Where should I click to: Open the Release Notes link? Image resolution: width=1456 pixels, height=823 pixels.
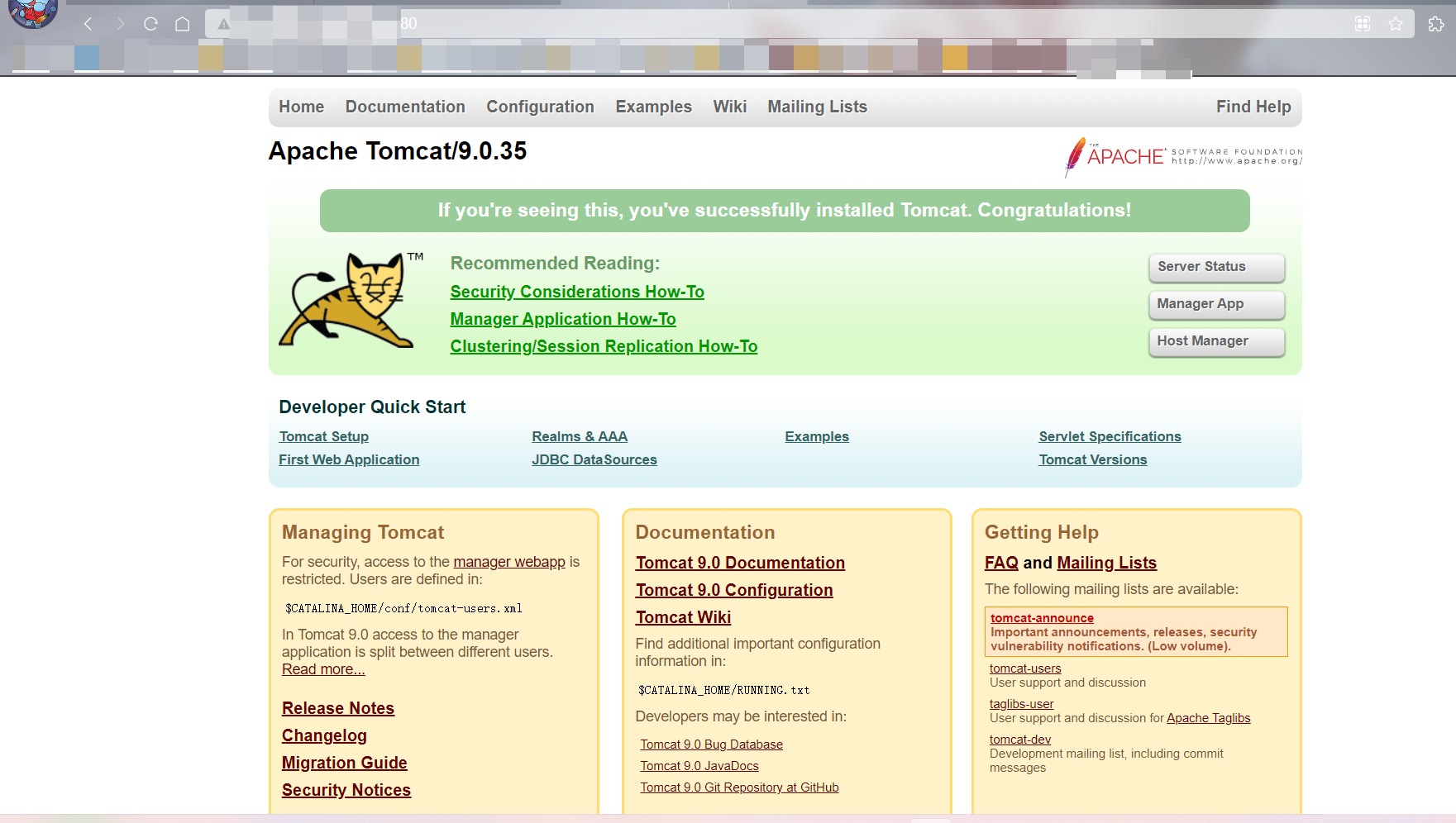[338, 708]
